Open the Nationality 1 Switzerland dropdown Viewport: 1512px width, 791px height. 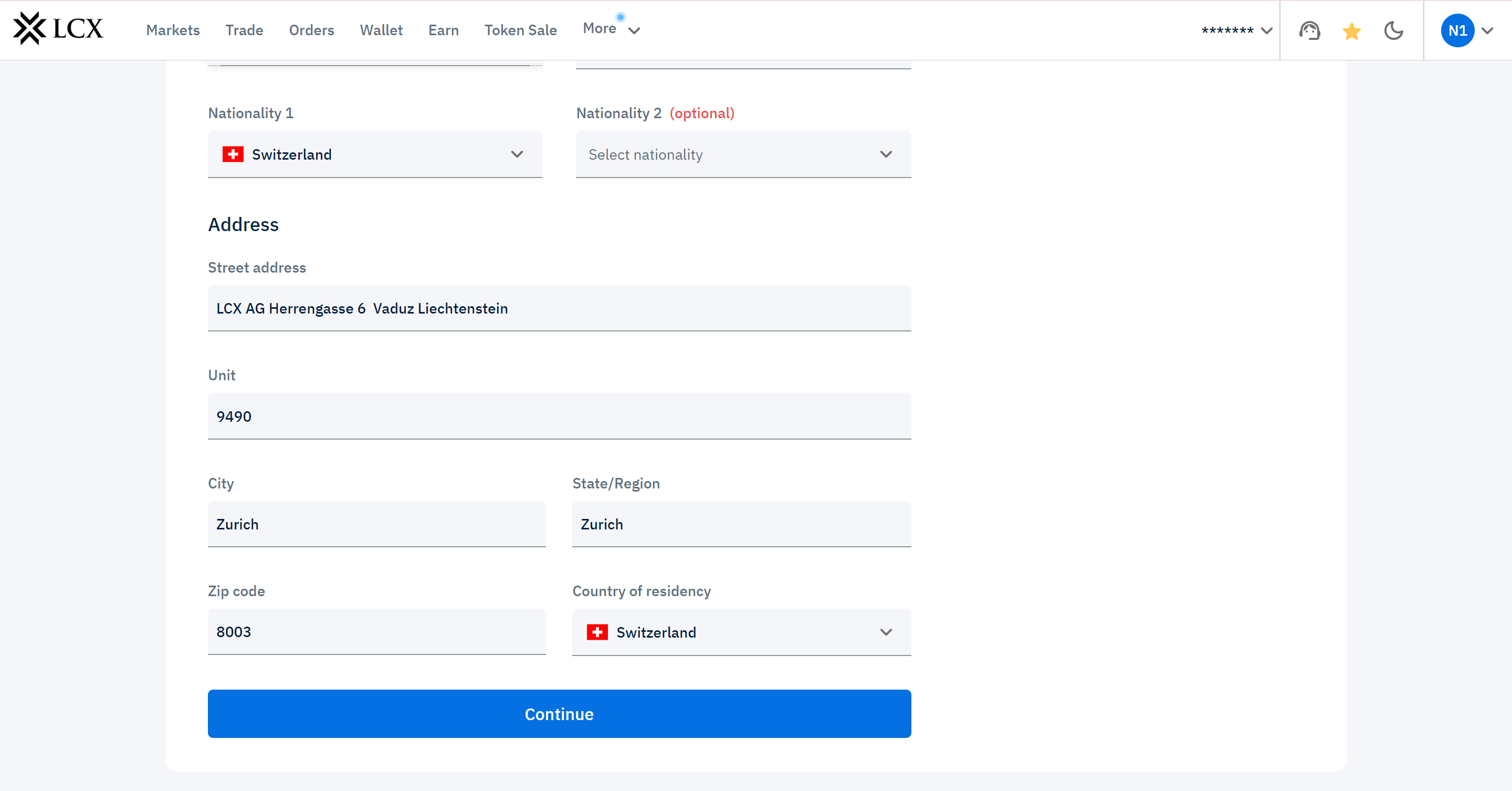374,154
